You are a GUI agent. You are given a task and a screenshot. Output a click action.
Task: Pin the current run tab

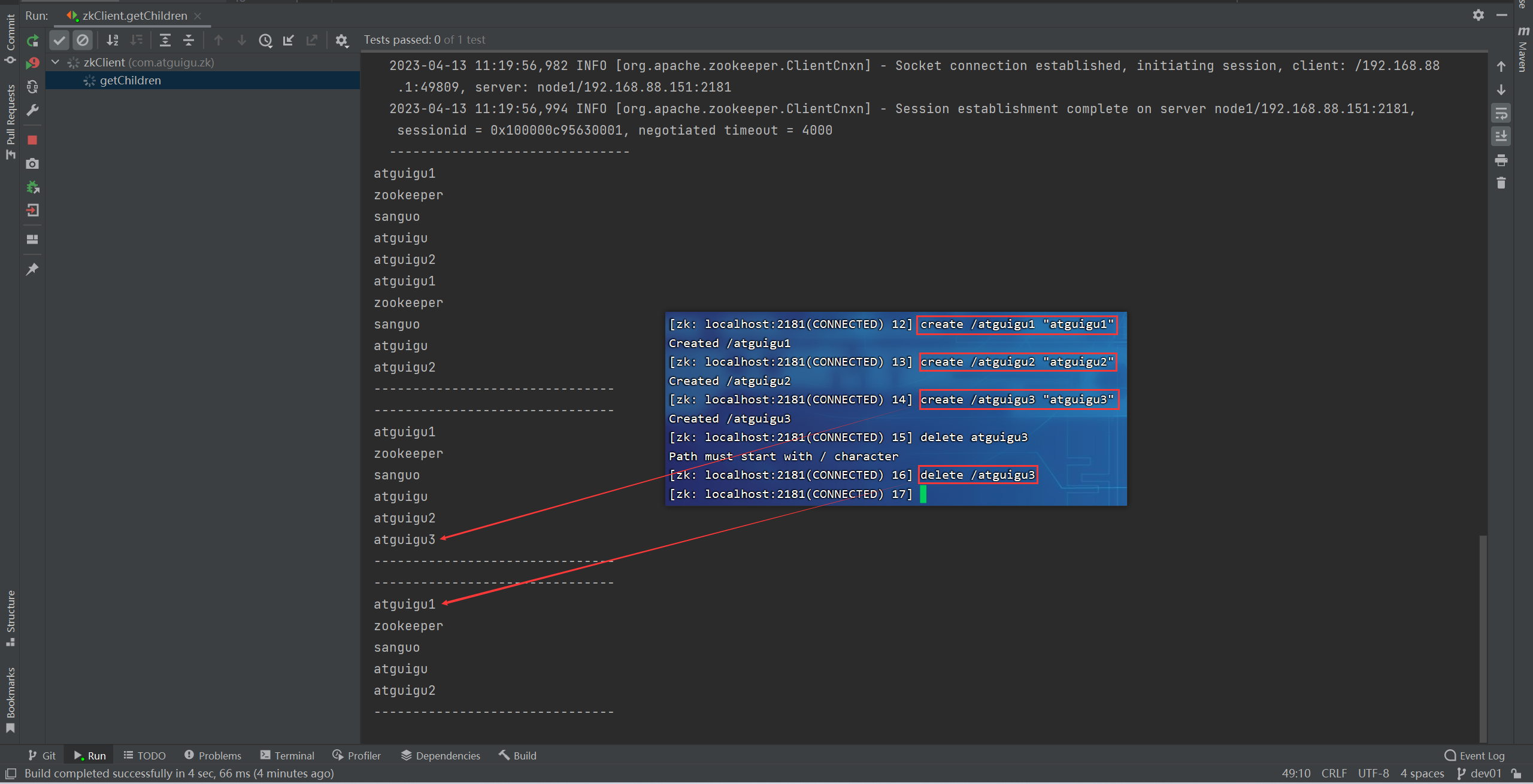pos(32,269)
